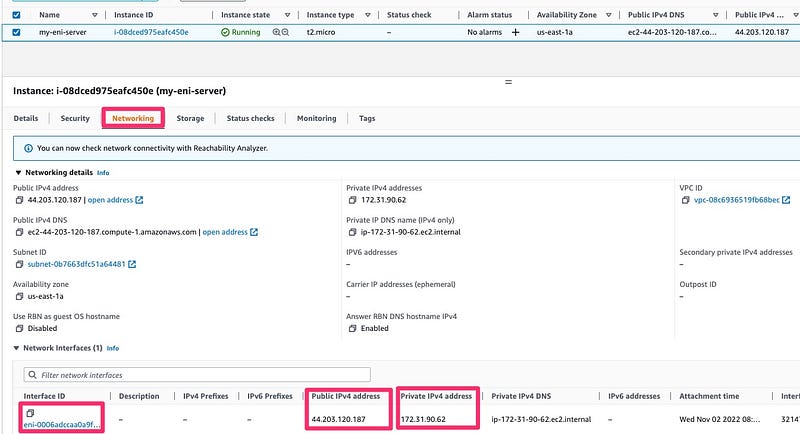Screen dimensions: 800x434
Task: Click the Private IPv4 DNS column header
Action: [521, 396]
